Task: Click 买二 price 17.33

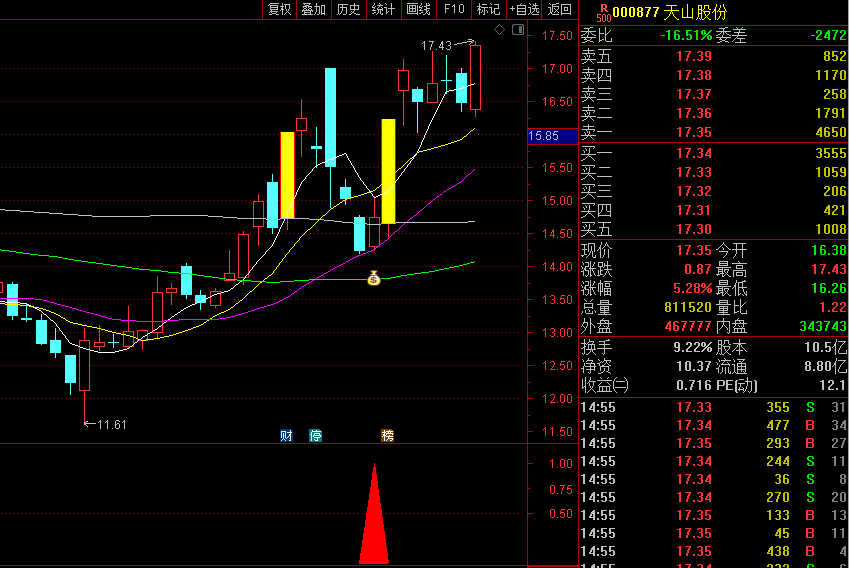Action: tap(693, 172)
